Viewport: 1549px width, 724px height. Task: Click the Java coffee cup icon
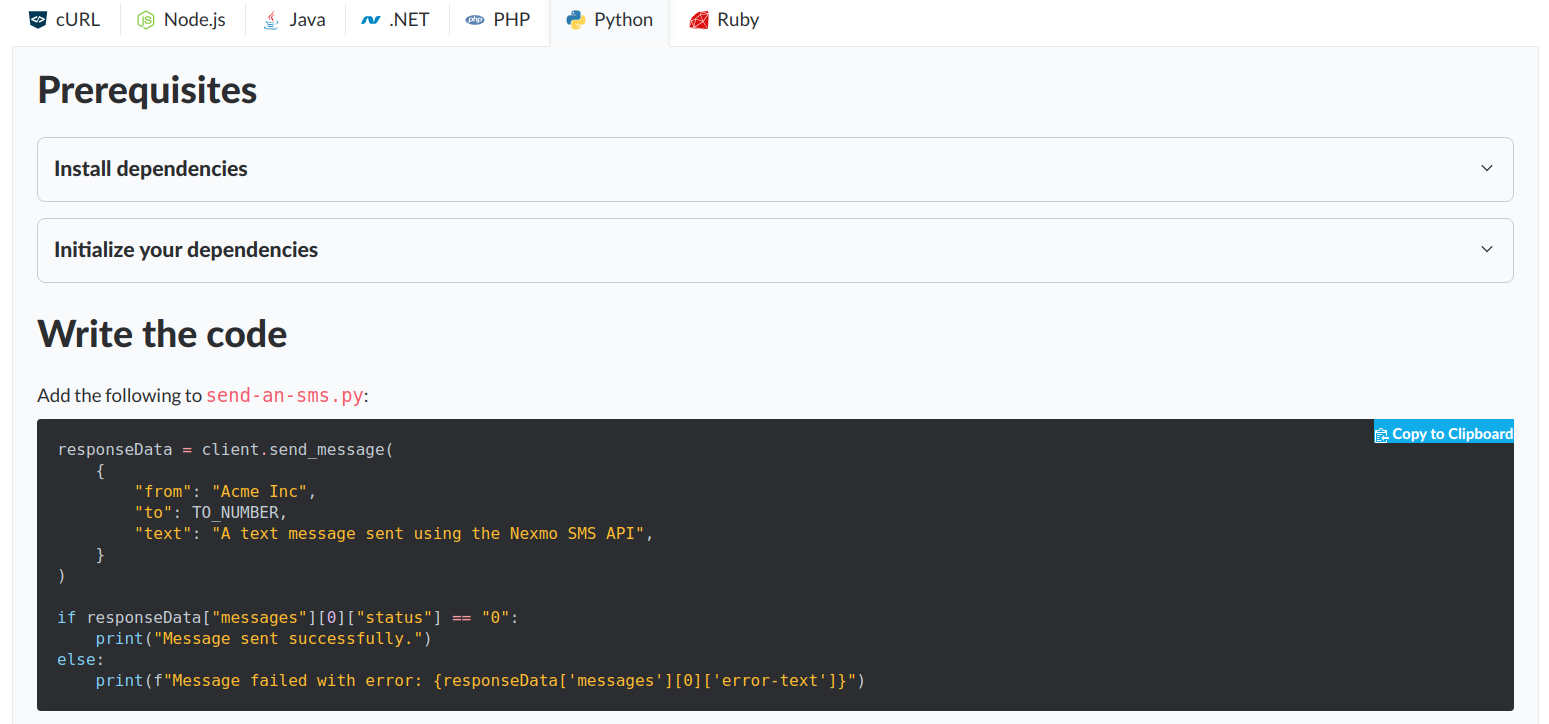271,20
